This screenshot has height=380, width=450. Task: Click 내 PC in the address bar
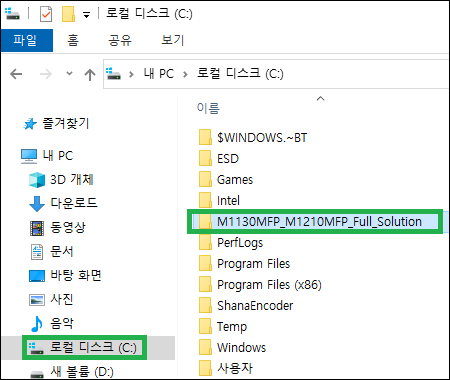tap(159, 74)
